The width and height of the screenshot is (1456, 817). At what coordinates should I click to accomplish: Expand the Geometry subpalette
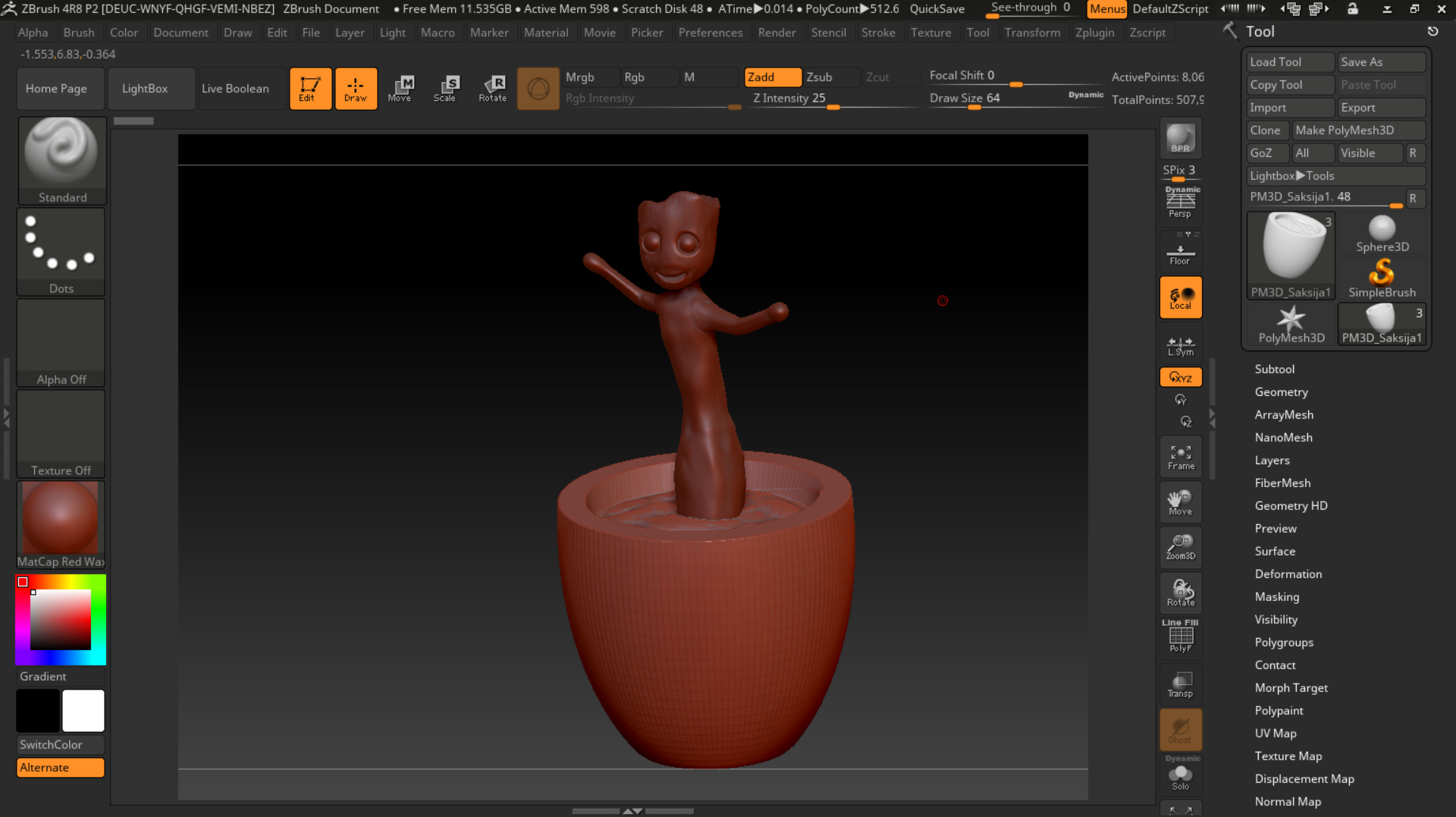(1281, 391)
